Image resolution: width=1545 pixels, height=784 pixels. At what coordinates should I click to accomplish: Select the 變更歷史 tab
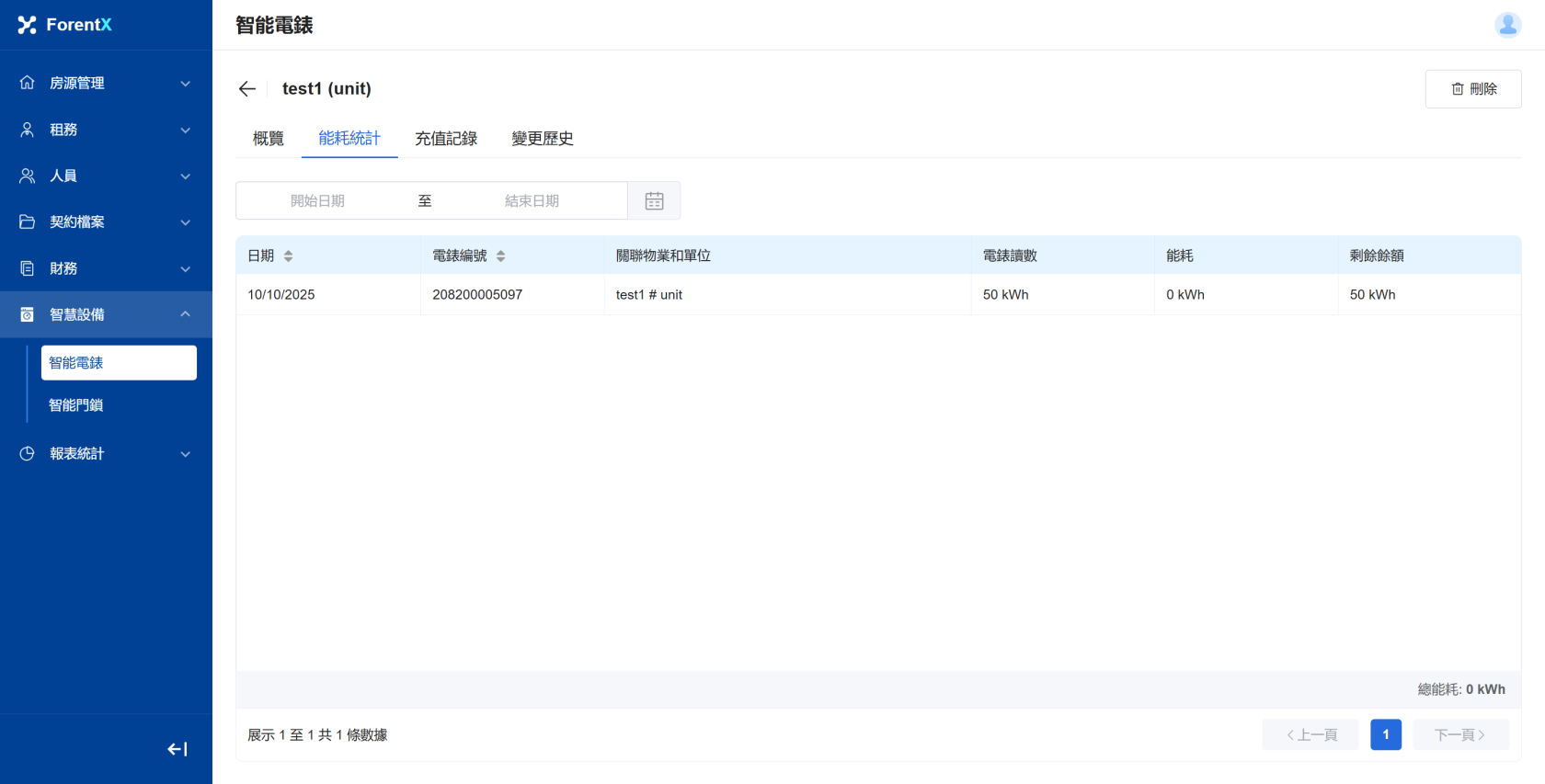coord(543,139)
